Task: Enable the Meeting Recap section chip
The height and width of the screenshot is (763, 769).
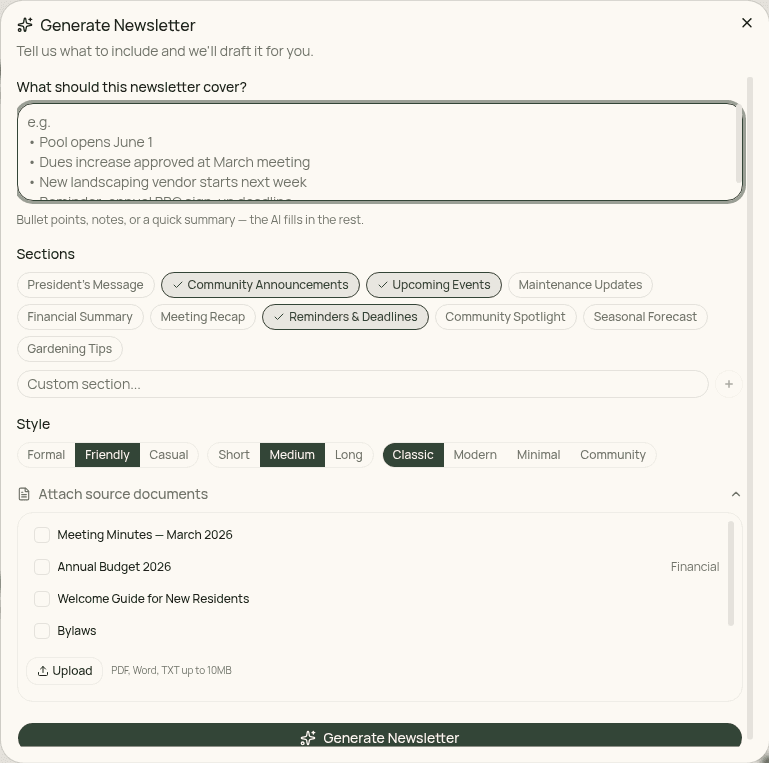Action: 203,317
